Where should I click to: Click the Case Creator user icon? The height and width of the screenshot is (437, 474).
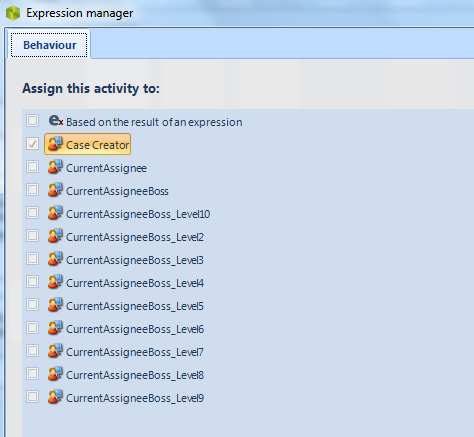coord(55,144)
